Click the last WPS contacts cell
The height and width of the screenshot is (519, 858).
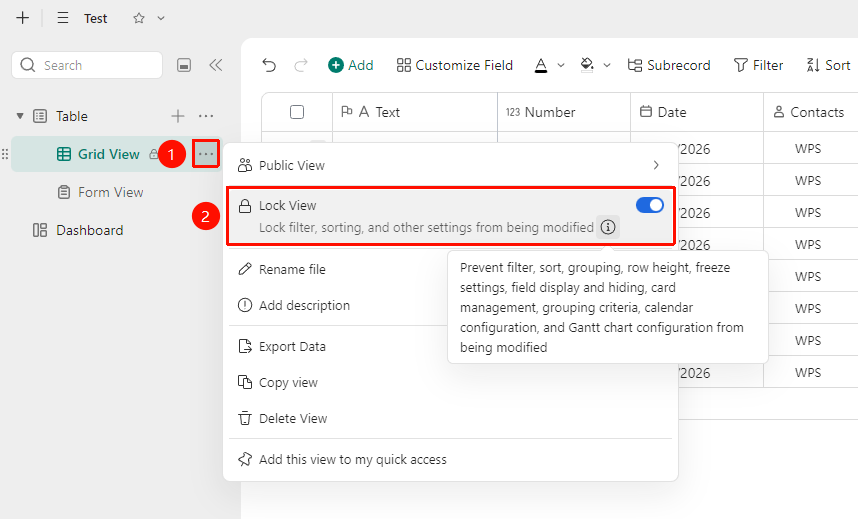[810, 372]
